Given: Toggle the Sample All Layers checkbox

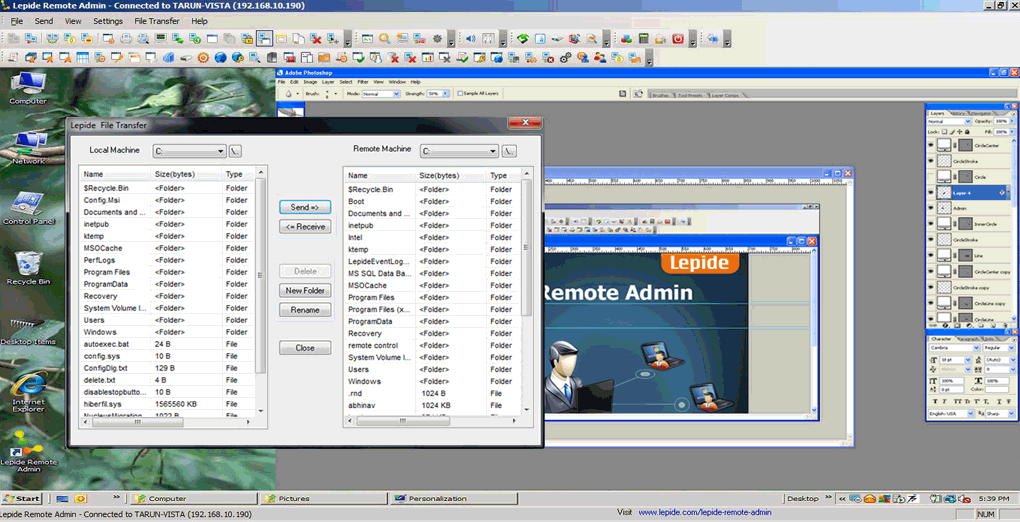Looking at the screenshot, I should tap(461, 94).
